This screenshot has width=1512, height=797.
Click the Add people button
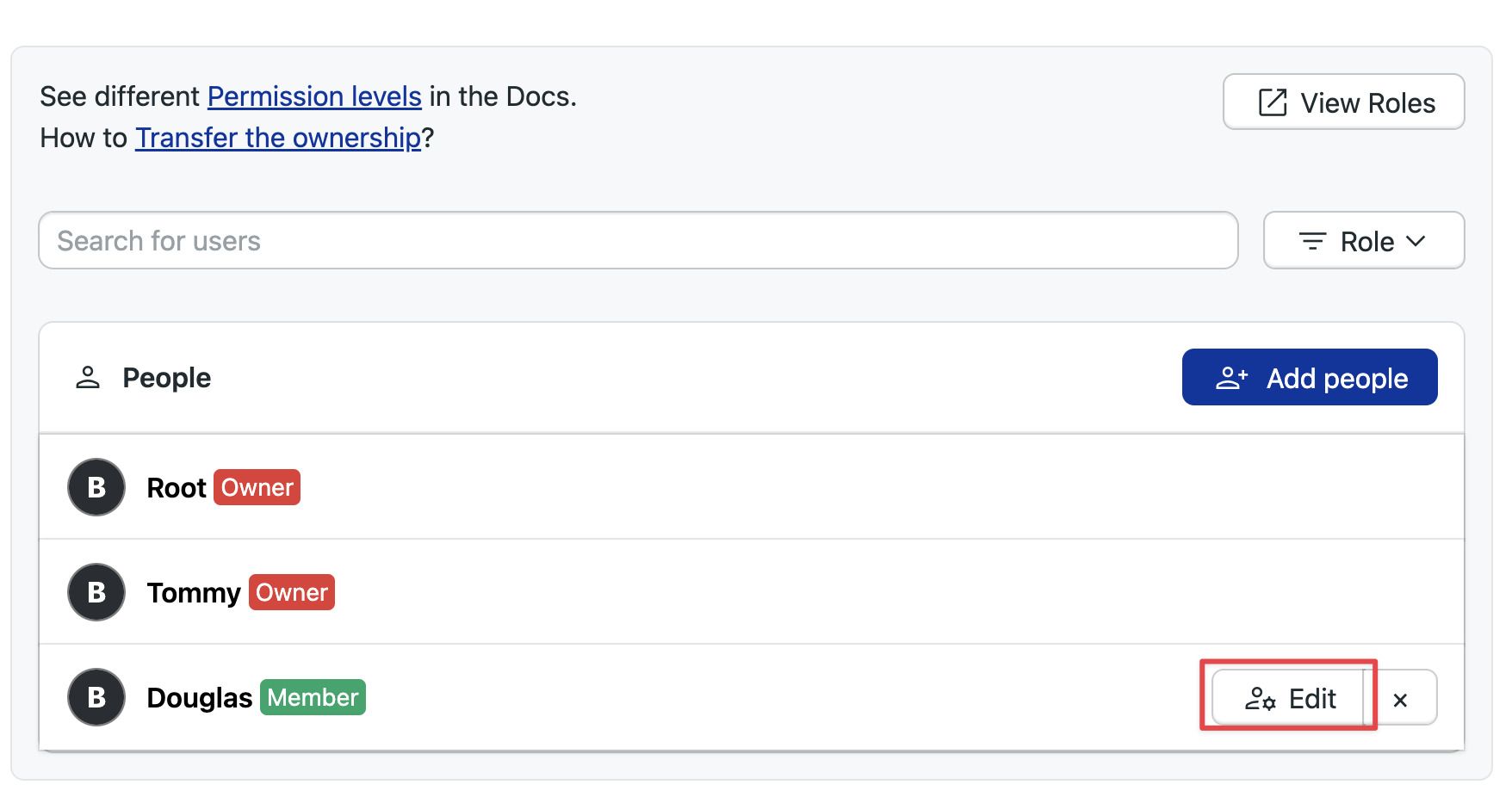tap(1310, 377)
